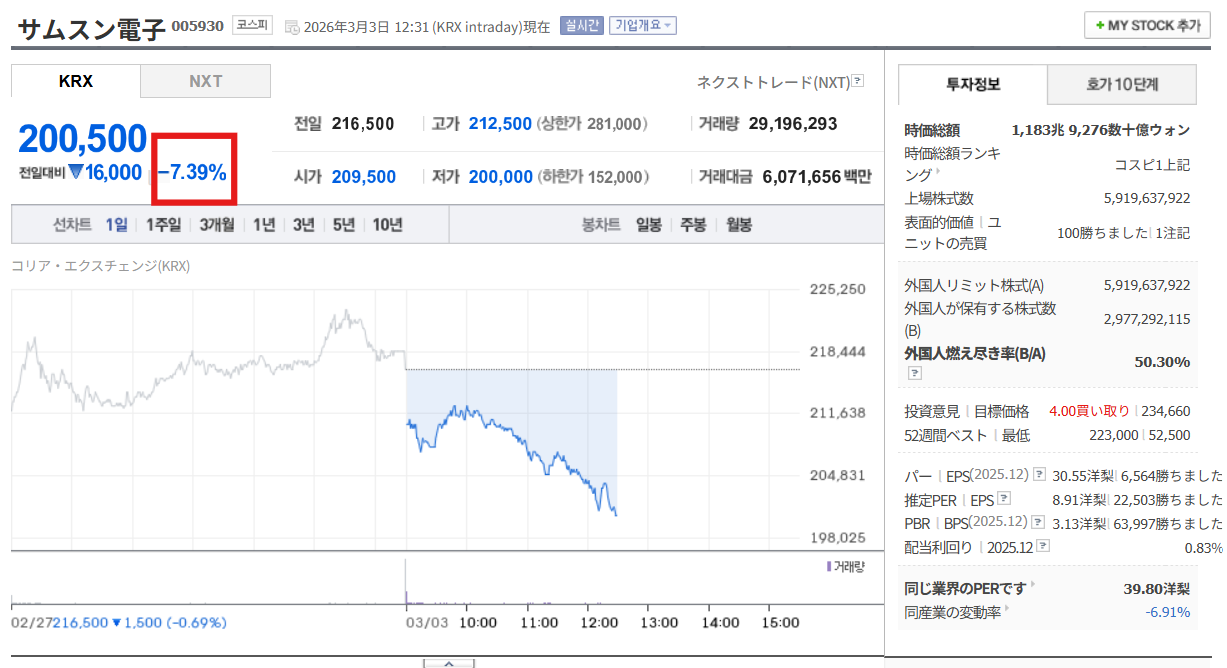Select the 일봉 candlestick chart option
Viewport: 1227px width, 668px height.
[649, 225]
